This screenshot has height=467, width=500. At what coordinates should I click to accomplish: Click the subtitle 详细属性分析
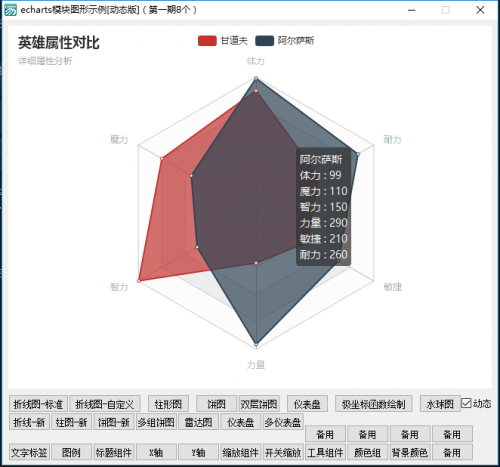coord(45,61)
